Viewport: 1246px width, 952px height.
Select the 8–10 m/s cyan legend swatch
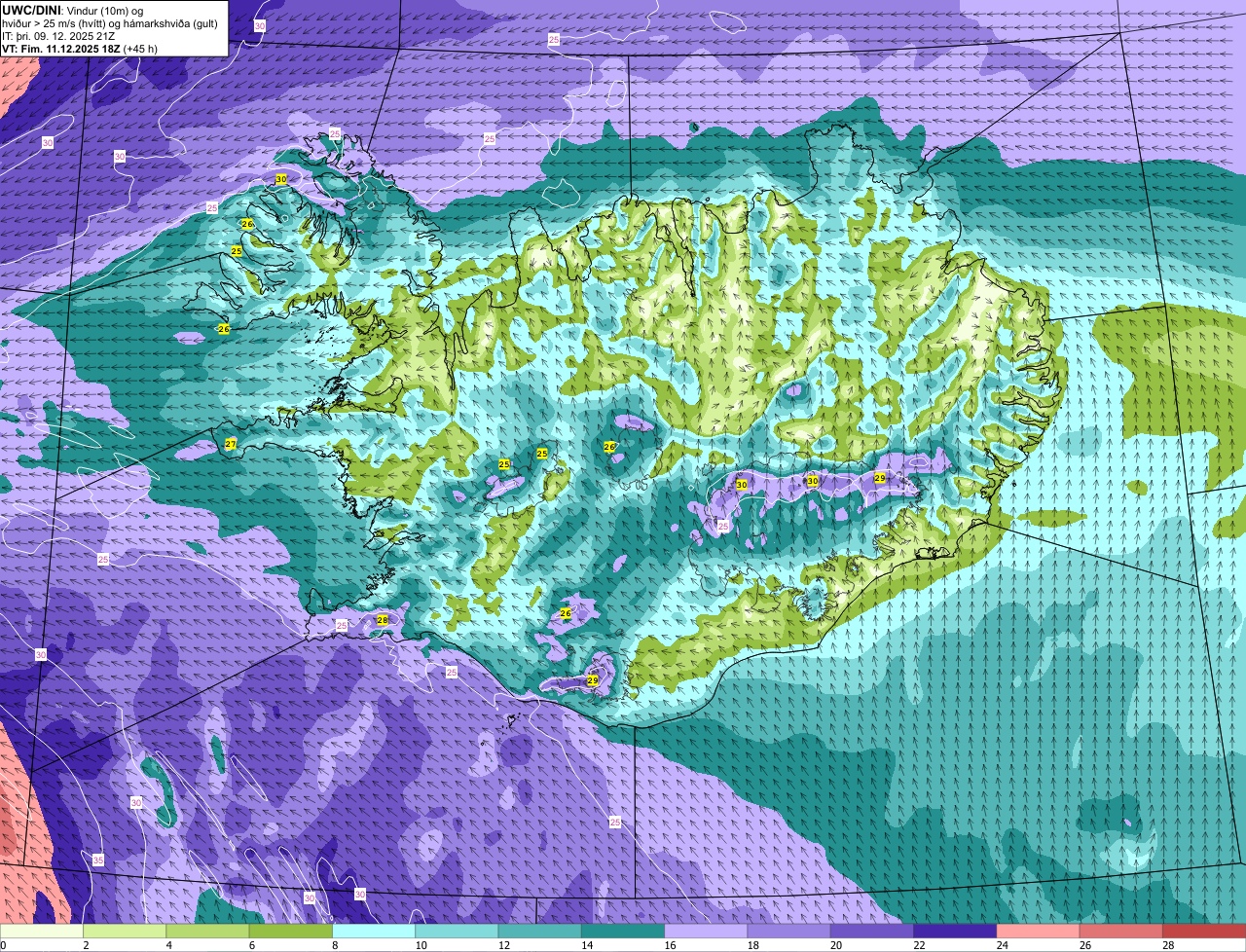point(374,931)
